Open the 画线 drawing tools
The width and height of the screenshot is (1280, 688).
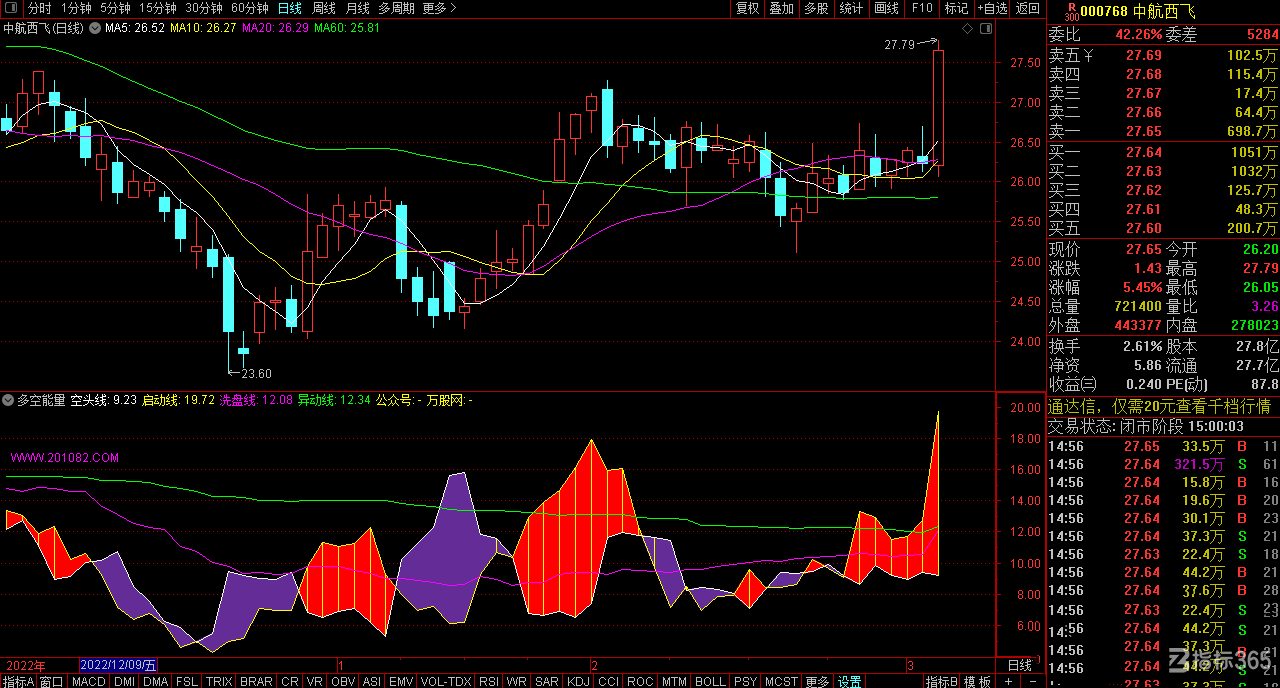click(886, 8)
